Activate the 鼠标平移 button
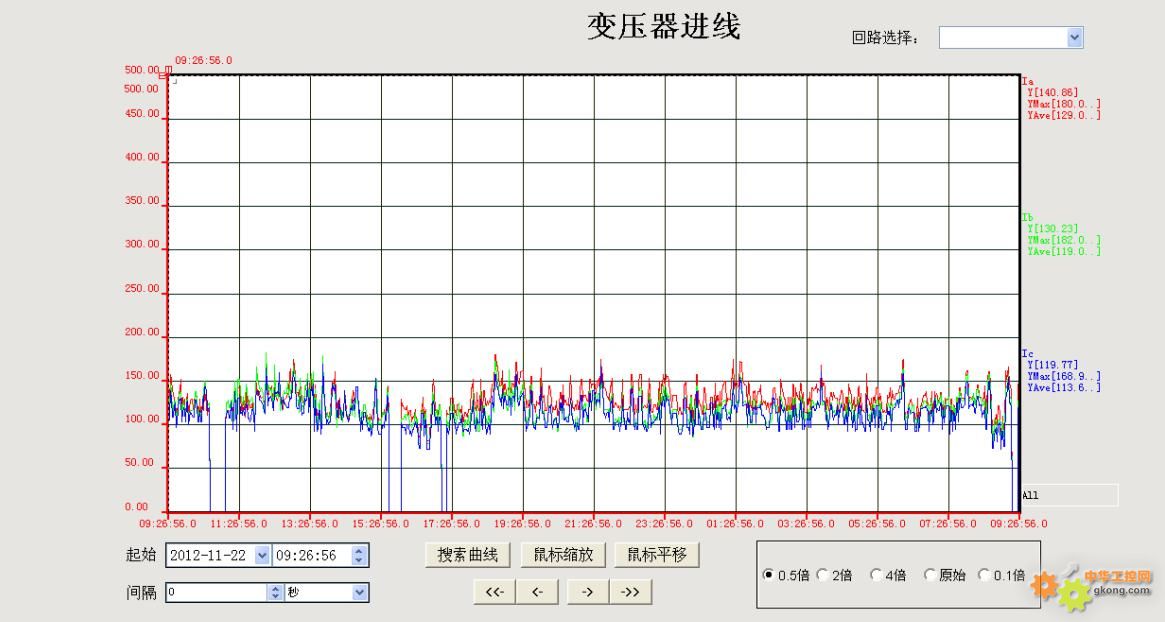Viewport: 1165px width, 622px height. pyautogui.click(x=657, y=555)
